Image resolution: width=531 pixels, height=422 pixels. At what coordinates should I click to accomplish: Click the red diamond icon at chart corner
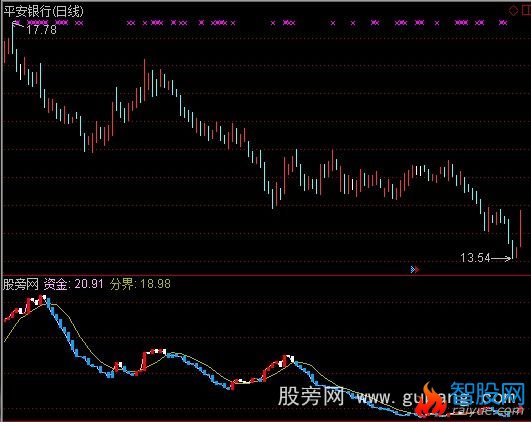tap(514, 11)
